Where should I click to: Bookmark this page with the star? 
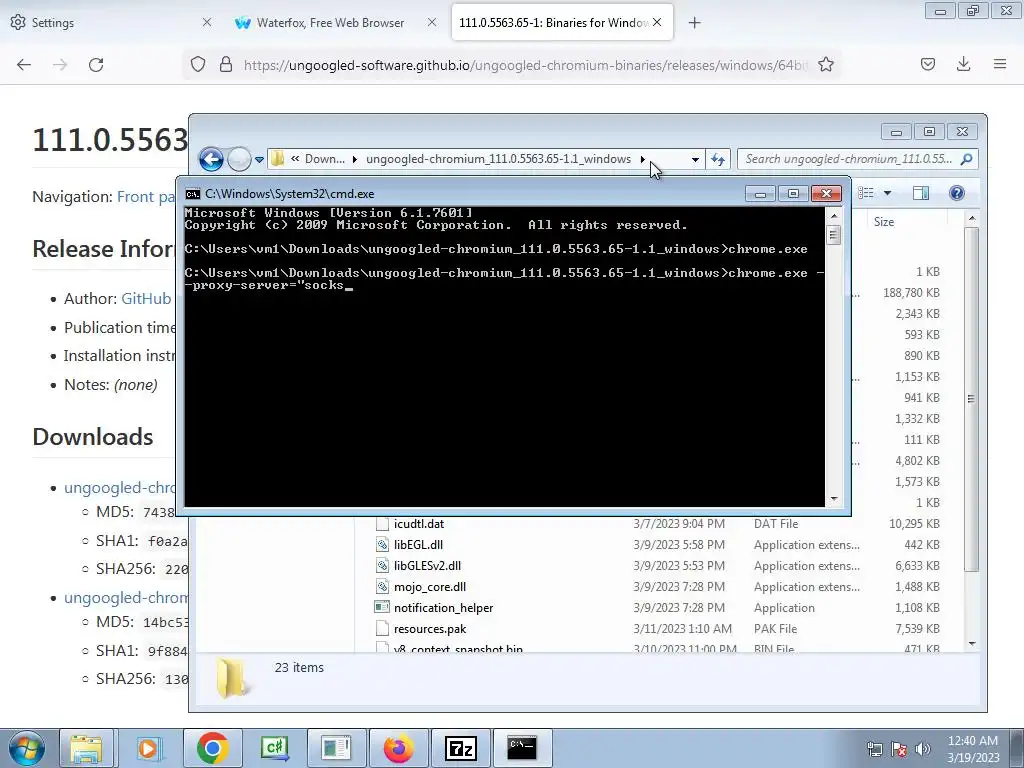825,64
